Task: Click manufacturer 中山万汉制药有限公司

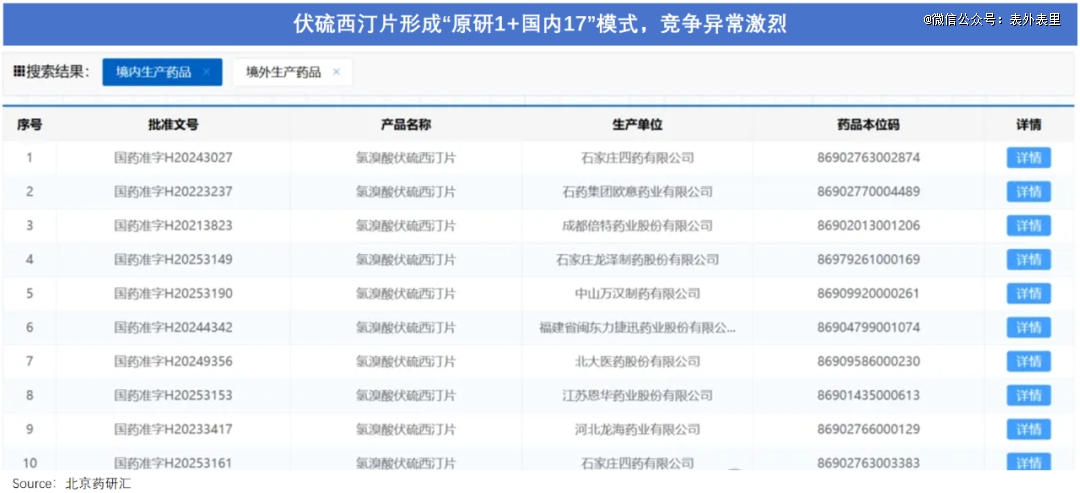Action: click(x=637, y=293)
